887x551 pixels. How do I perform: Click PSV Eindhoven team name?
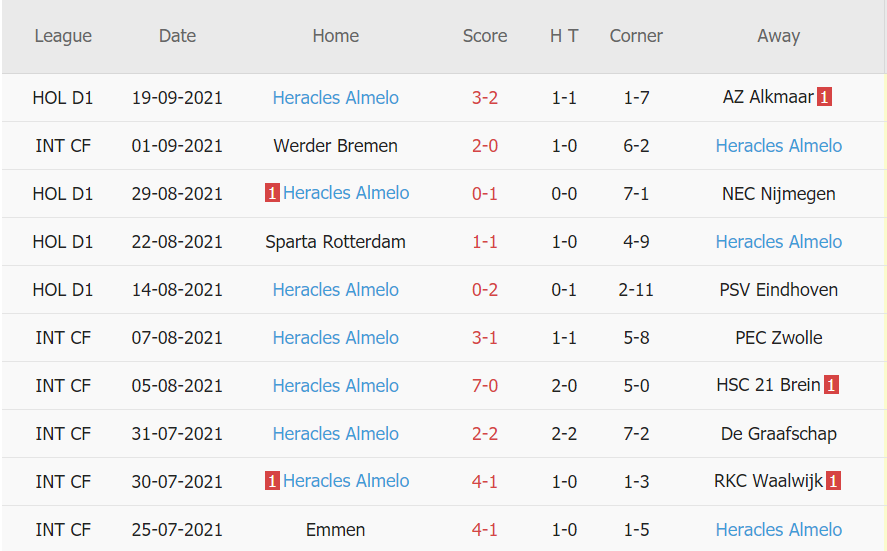pyautogui.click(x=778, y=290)
